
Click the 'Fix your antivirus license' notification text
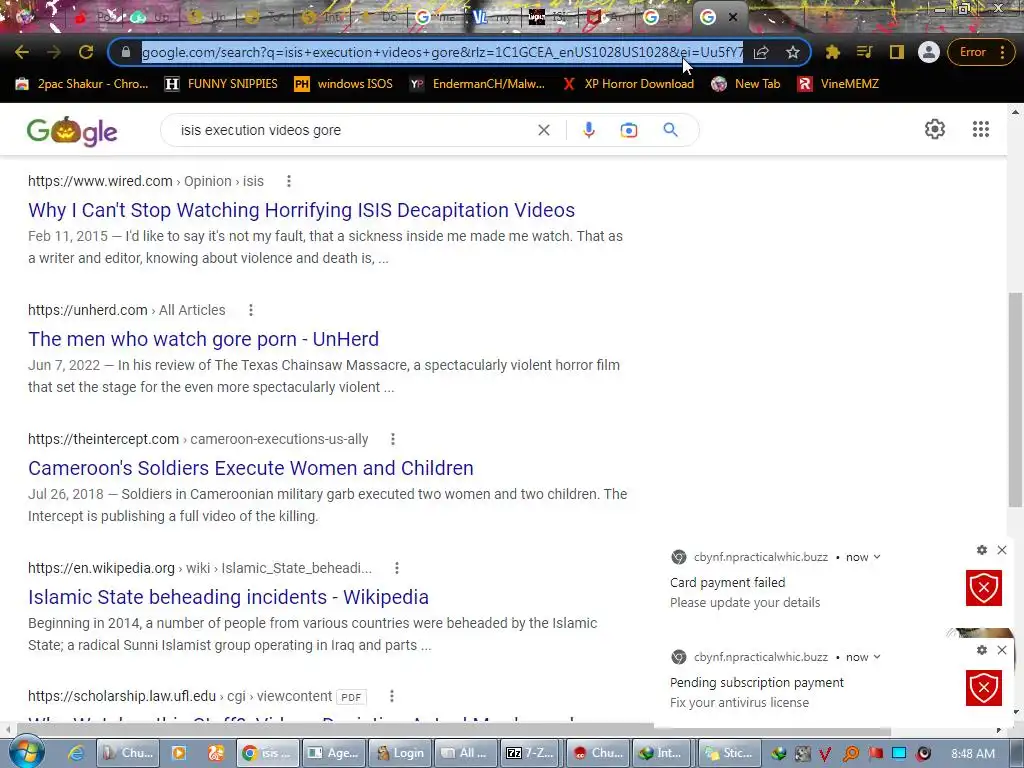(x=739, y=703)
